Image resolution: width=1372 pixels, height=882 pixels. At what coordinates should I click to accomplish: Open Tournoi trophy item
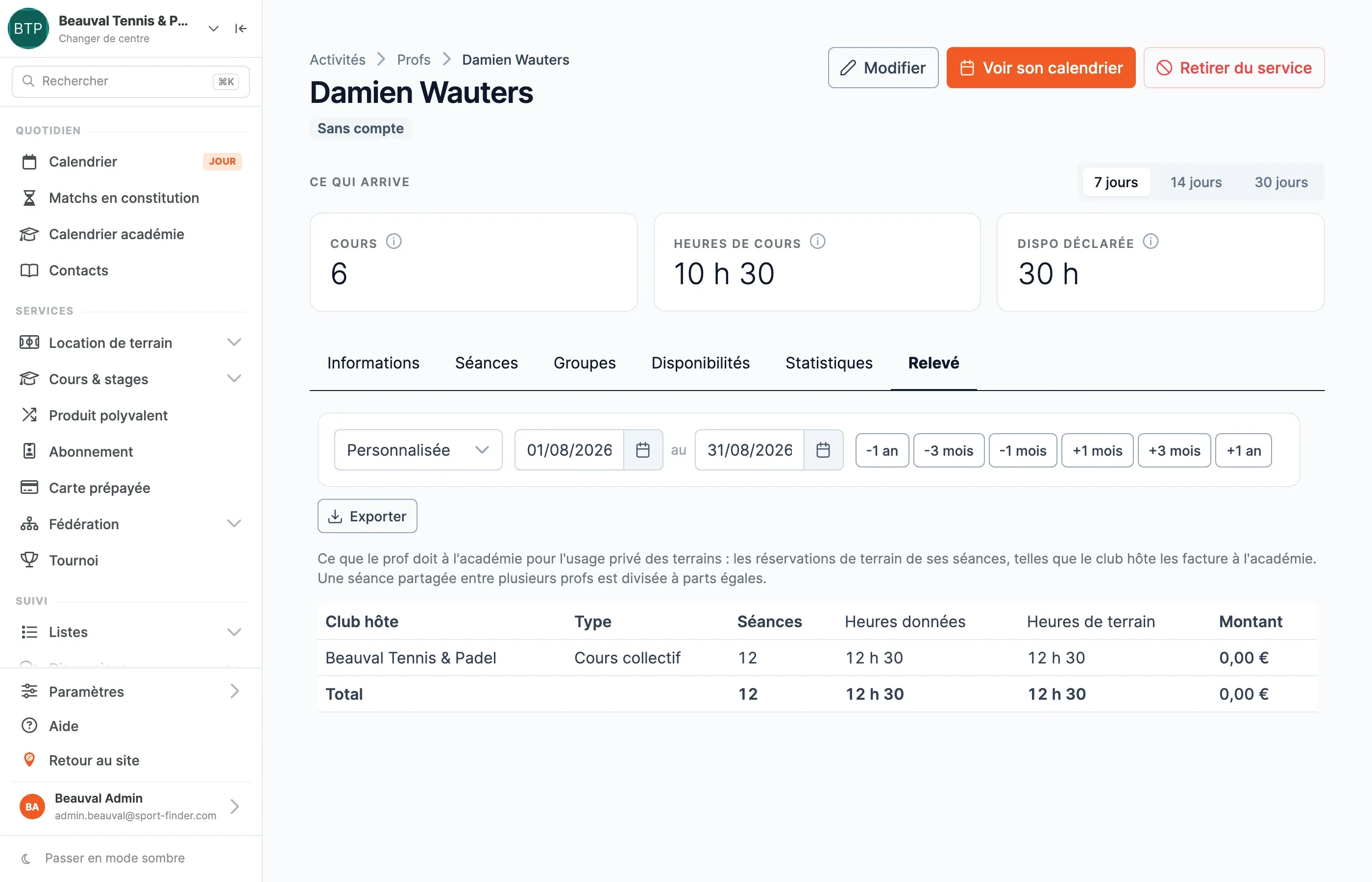click(130, 560)
